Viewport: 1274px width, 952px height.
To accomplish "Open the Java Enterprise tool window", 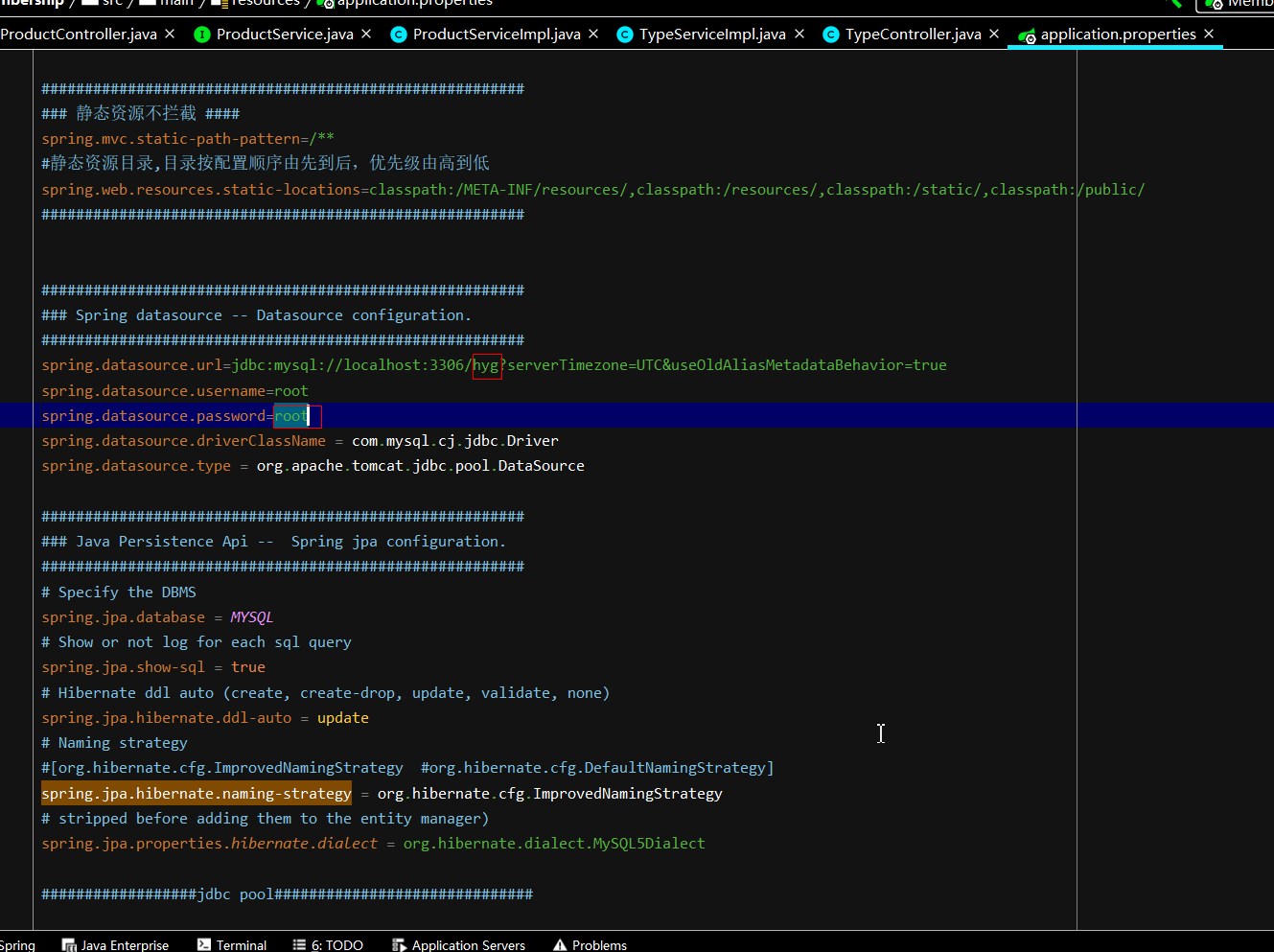I will pyautogui.click(x=116, y=944).
